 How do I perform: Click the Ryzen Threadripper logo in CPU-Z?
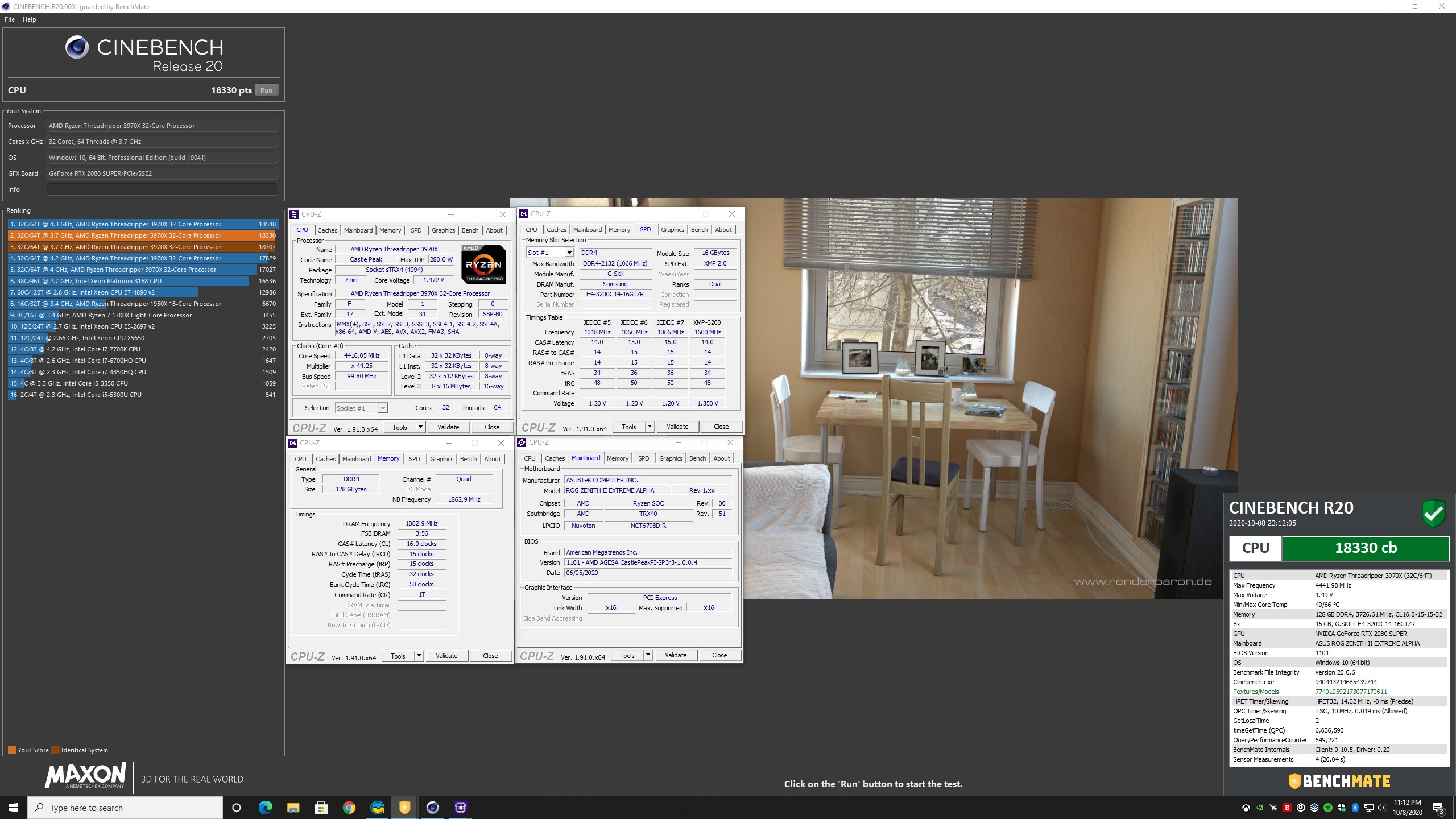point(483,264)
